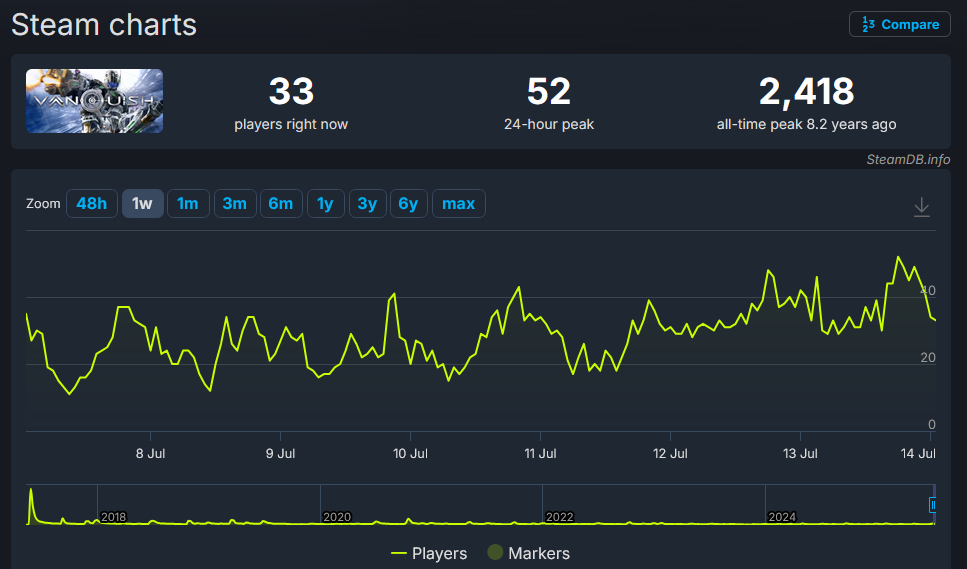The height and width of the screenshot is (569, 967).
Task: Select 6m zoom range
Action: [x=281, y=203]
